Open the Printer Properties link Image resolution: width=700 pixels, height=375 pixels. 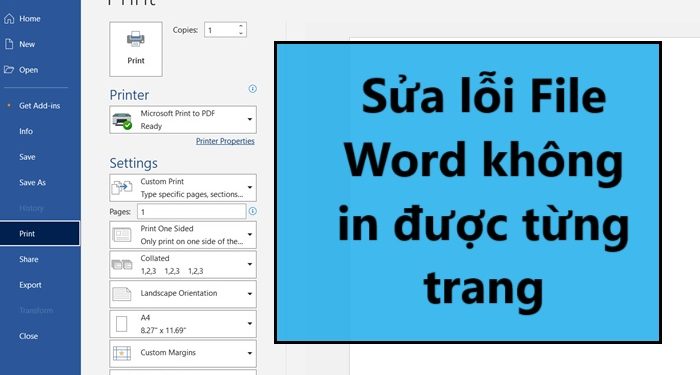click(225, 141)
